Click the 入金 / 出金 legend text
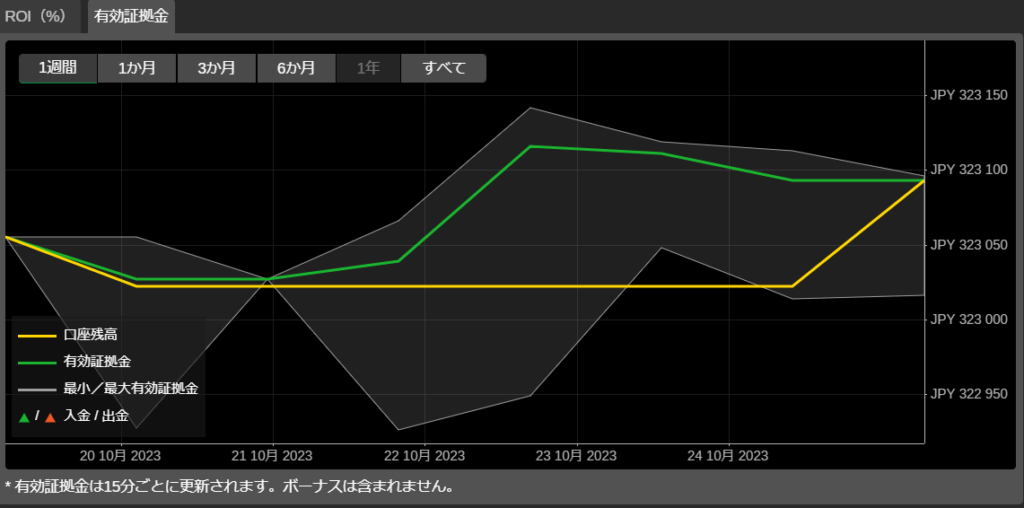1024x508 pixels. click(96, 415)
